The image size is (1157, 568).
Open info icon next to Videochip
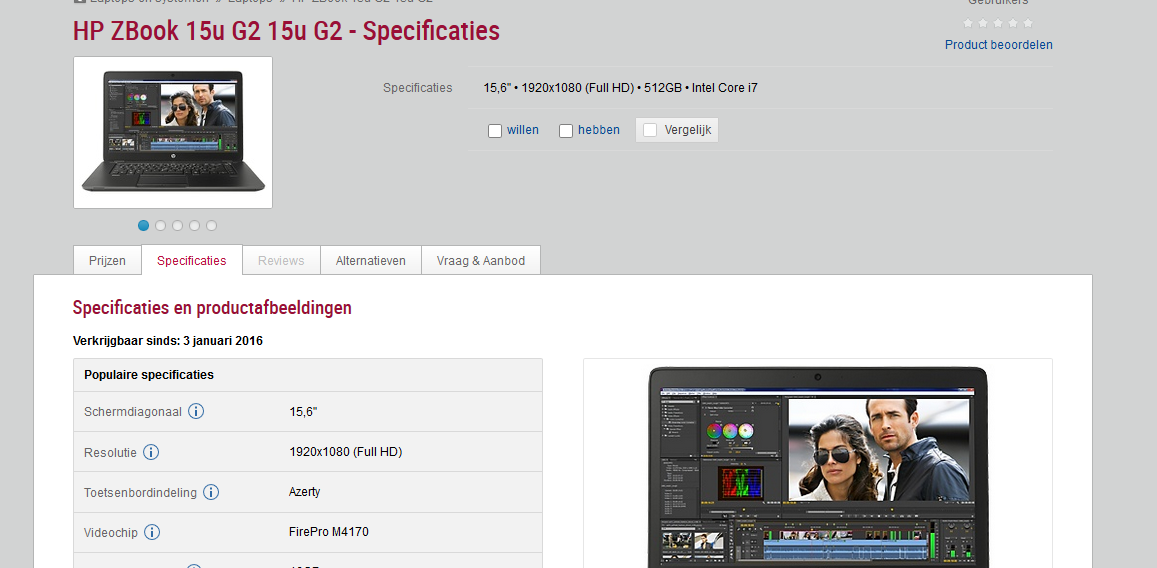pyautogui.click(x=152, y=532)
